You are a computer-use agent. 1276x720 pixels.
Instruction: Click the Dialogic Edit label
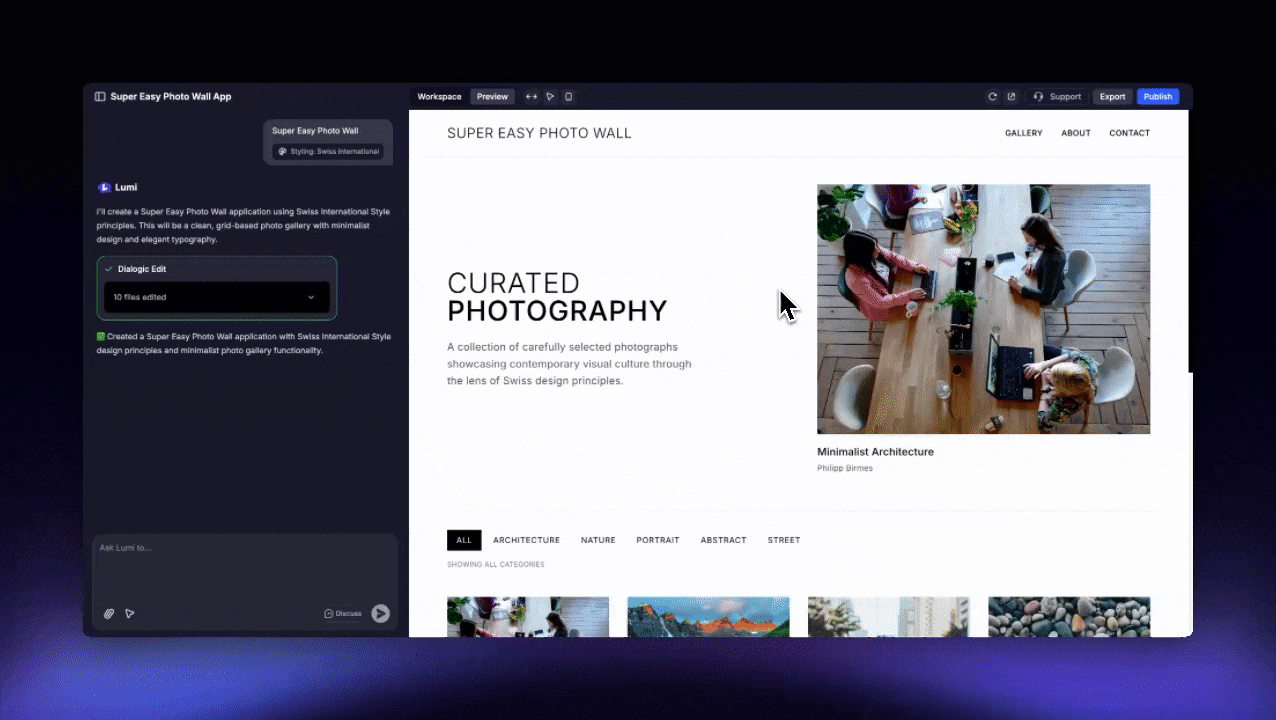(142, 269)
